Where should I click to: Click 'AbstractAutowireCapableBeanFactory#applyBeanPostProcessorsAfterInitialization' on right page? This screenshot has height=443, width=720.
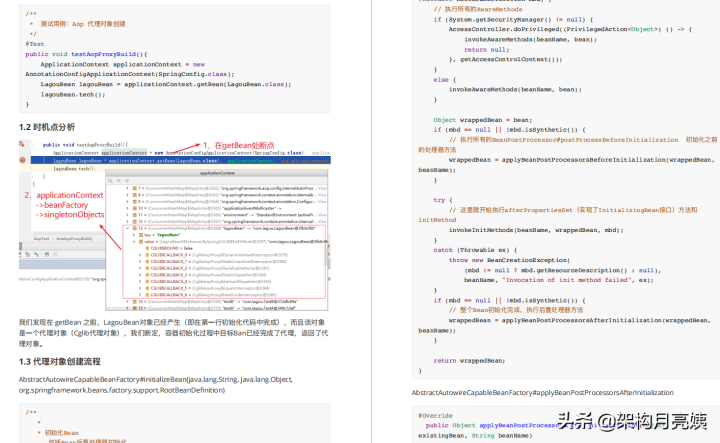pos(543,393)
